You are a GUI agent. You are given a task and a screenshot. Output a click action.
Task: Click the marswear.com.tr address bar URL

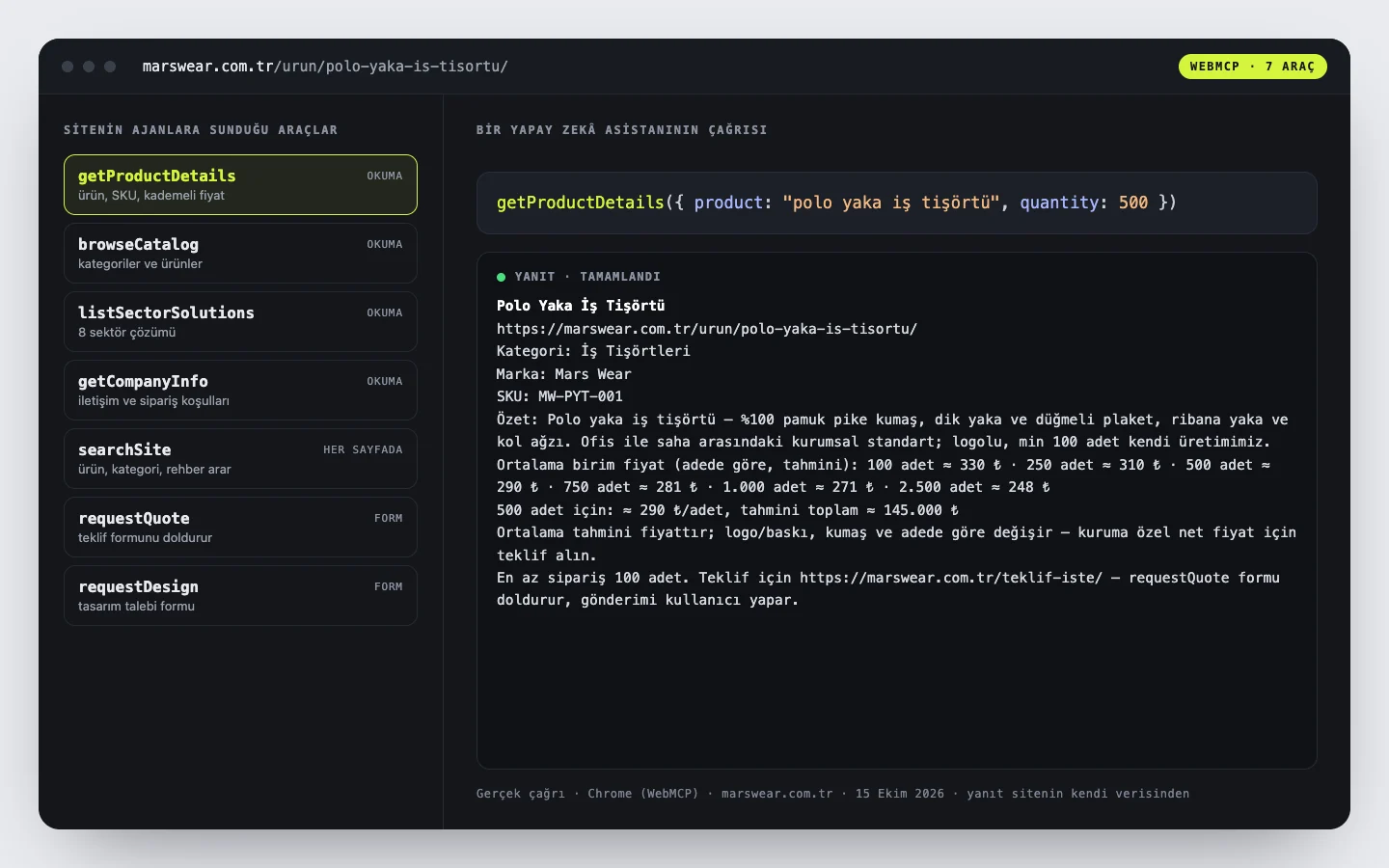(x=325, y=67)
